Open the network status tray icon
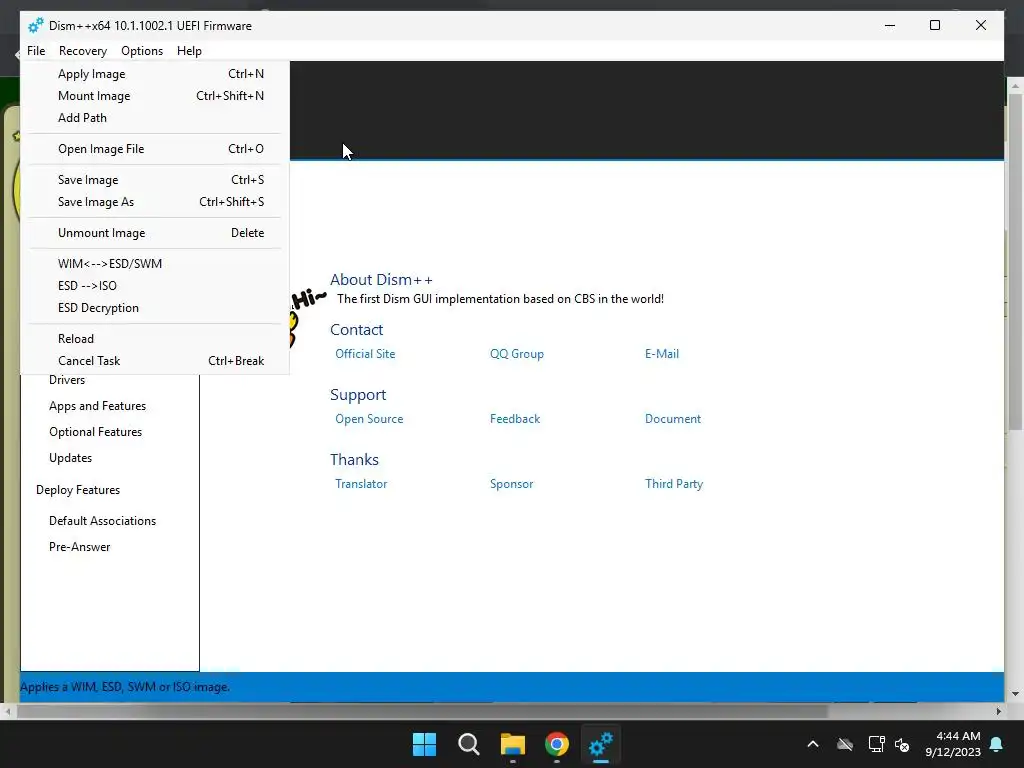 (x=876, y=744)
